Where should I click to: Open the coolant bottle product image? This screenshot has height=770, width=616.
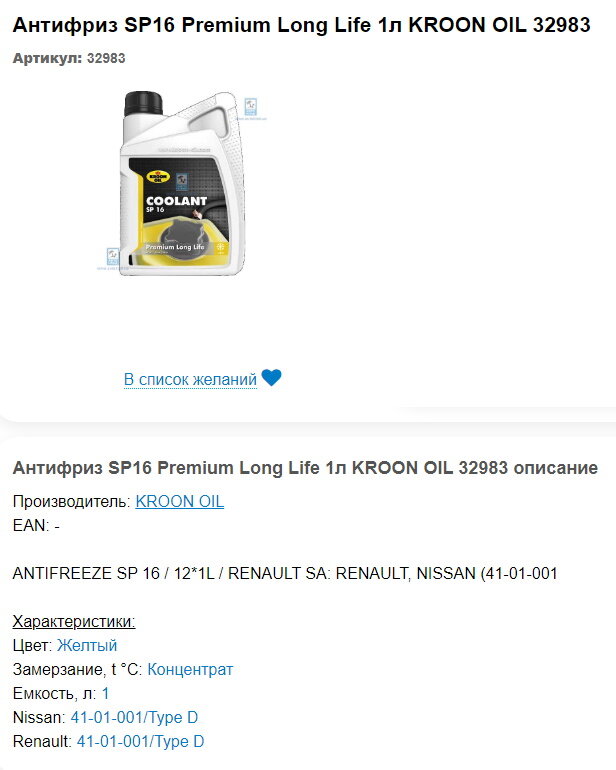point(182,183)
